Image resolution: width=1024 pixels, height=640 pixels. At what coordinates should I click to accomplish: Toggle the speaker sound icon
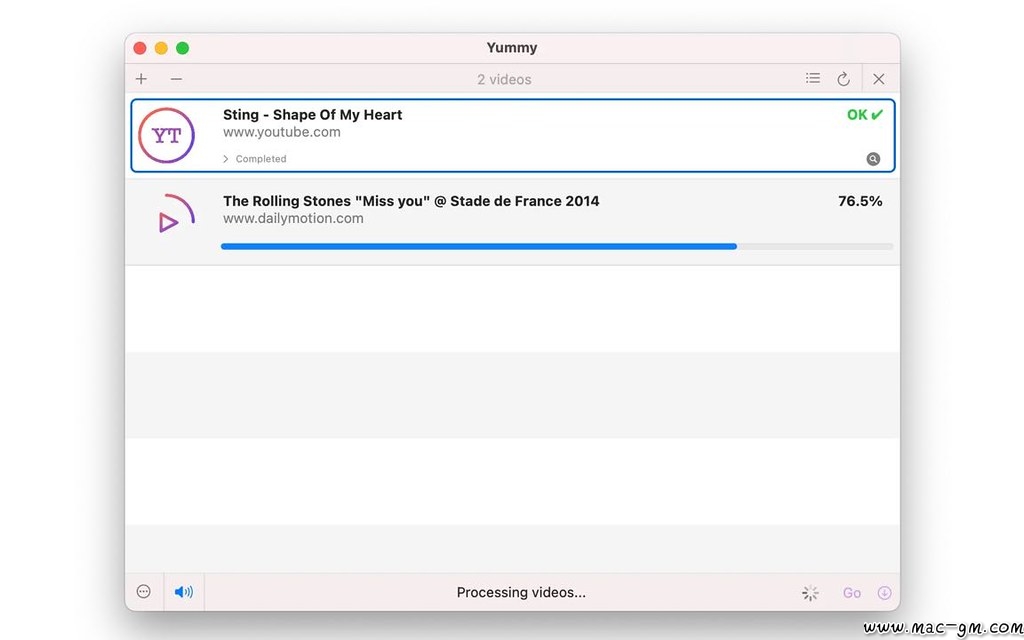tap(184, 592)
